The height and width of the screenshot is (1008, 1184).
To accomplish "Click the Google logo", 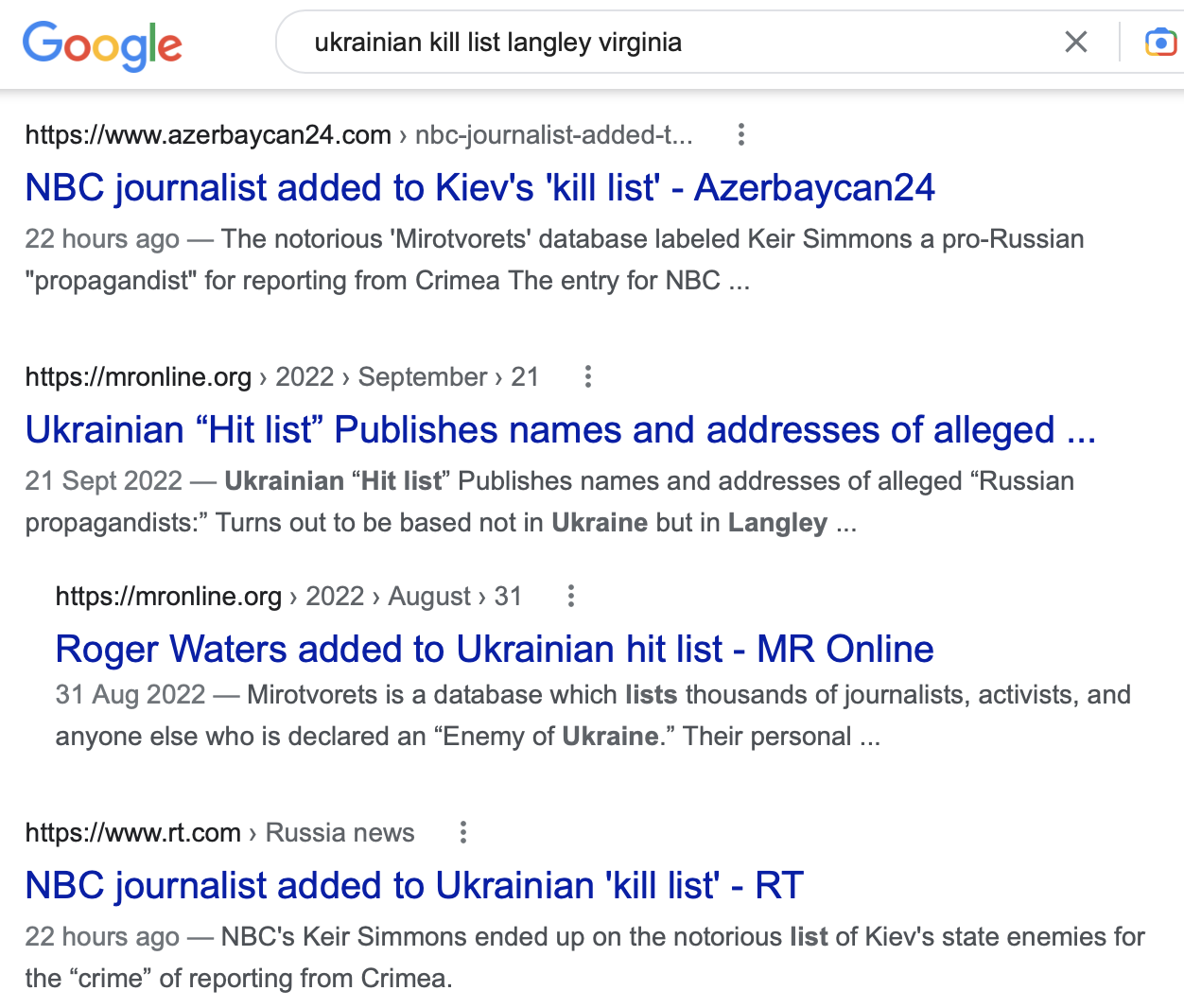I will click(x=102, y=44).
